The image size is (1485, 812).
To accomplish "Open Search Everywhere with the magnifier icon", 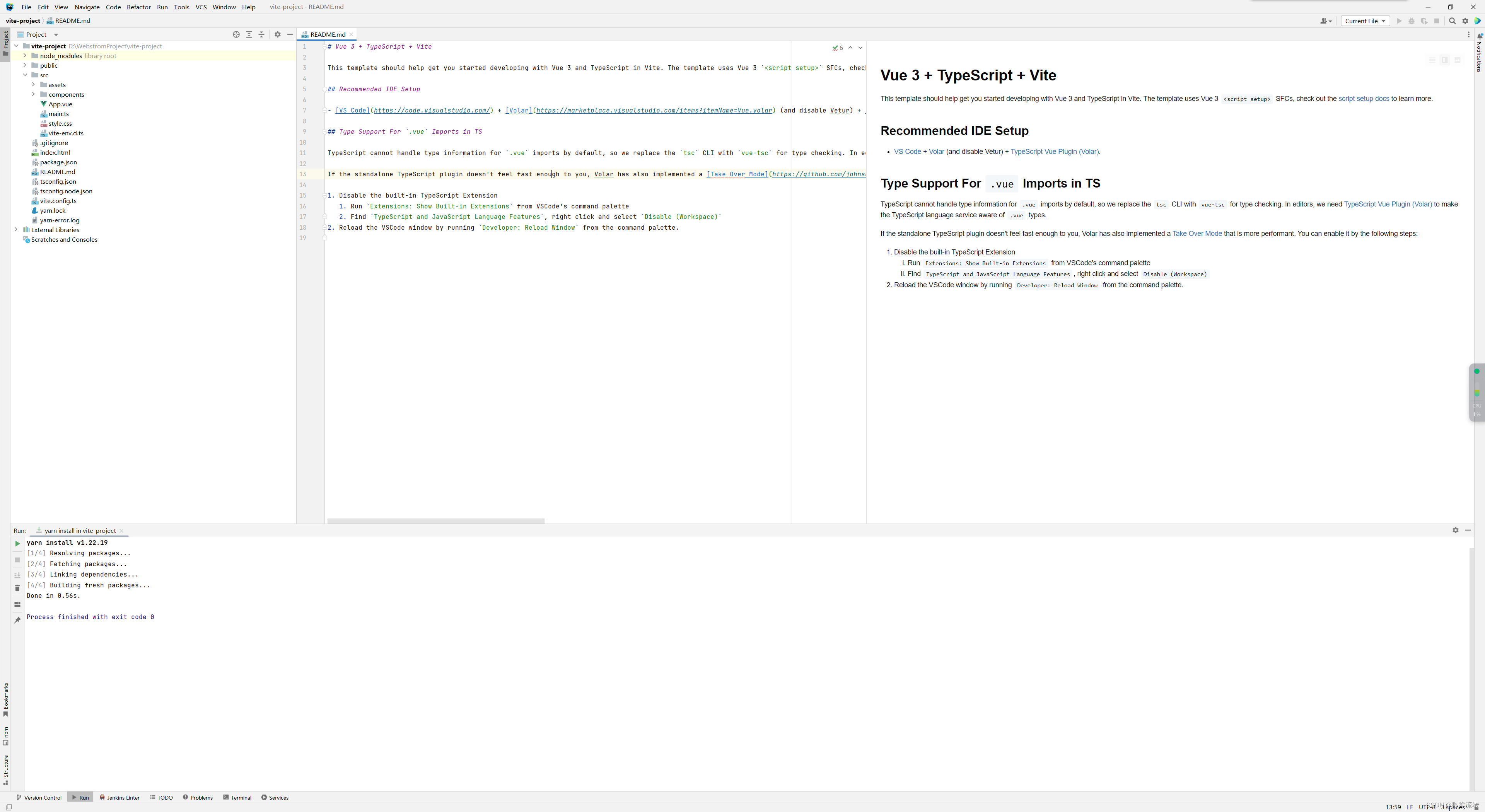I will 1452,21.
